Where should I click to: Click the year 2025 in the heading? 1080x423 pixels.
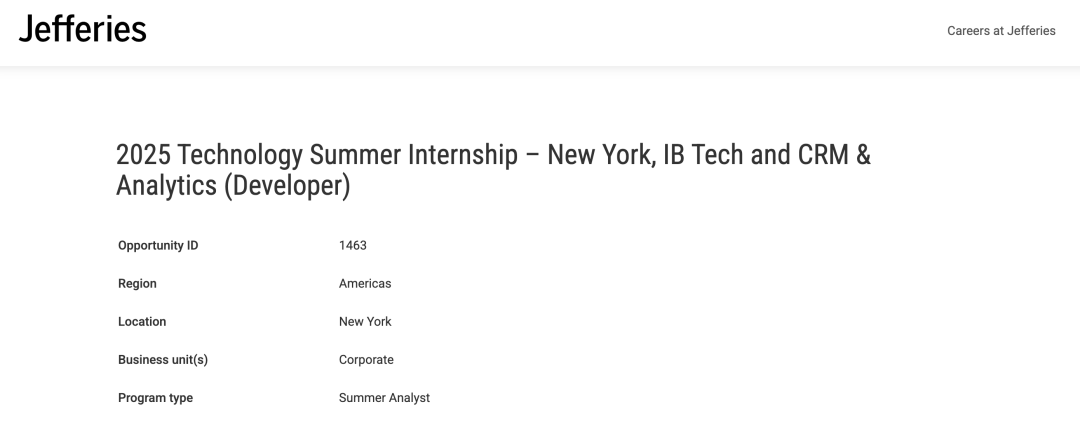(x=143, y=155)
